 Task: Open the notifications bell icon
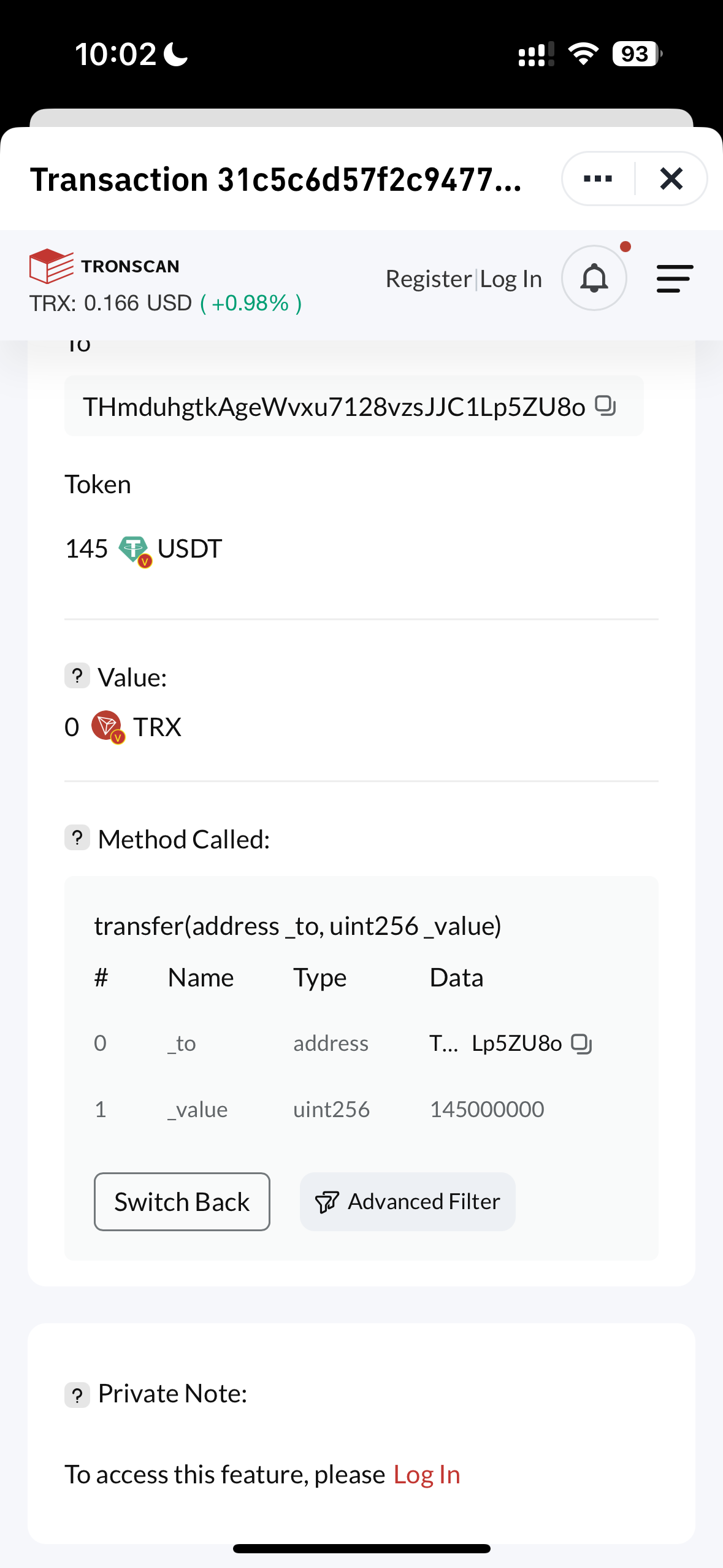594,278
